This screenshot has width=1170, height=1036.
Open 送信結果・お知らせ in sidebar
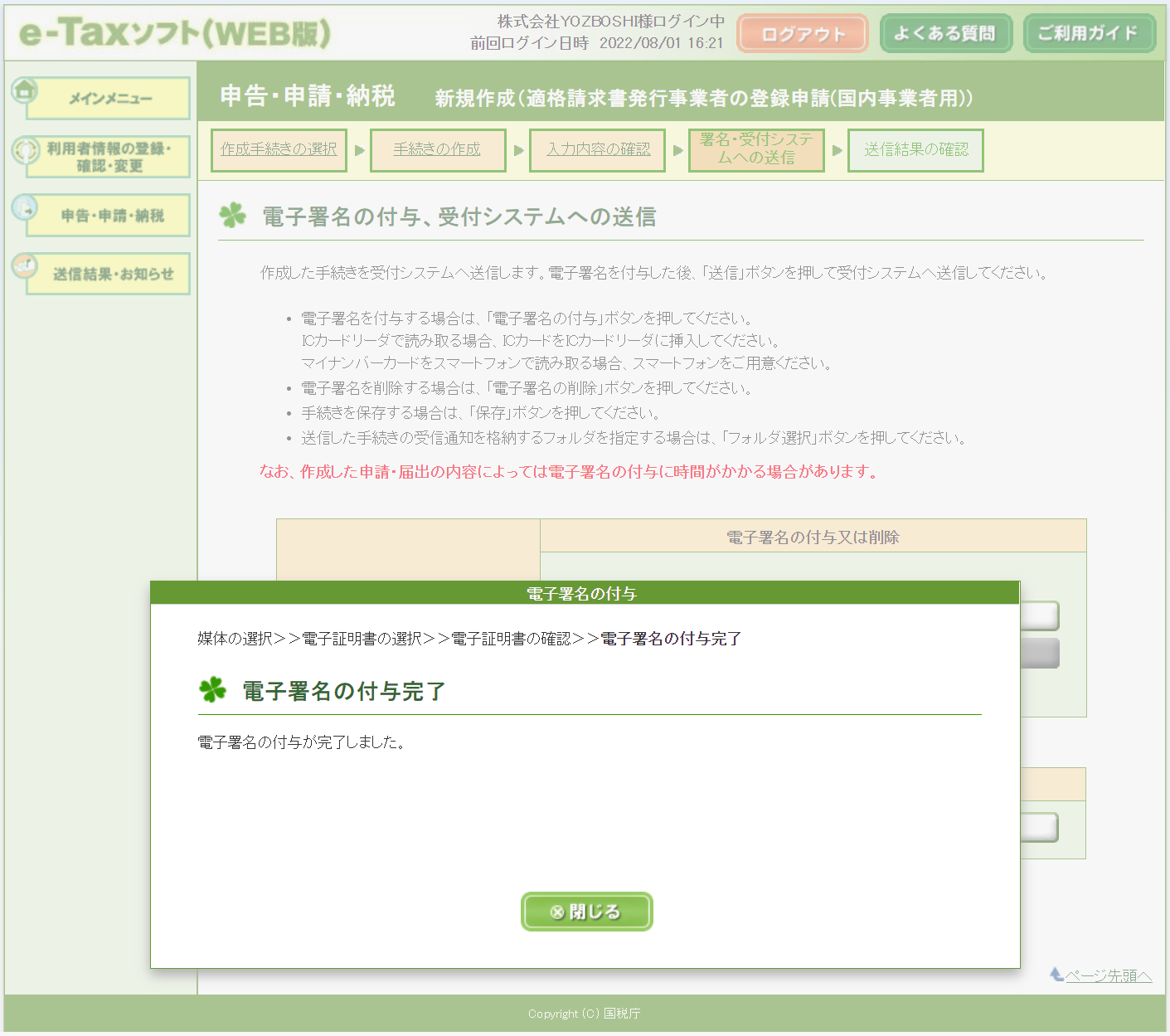tap(109, 274)
